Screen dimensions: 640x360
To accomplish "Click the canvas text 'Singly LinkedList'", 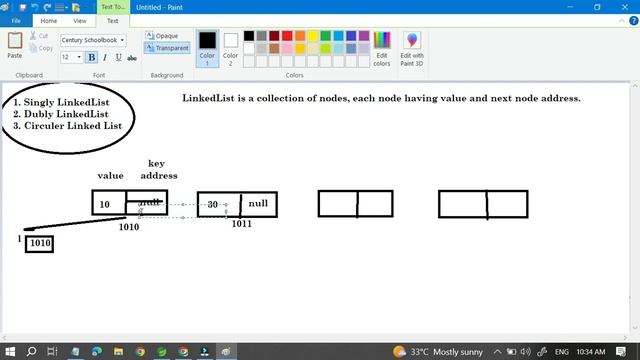I will [66, 102].
